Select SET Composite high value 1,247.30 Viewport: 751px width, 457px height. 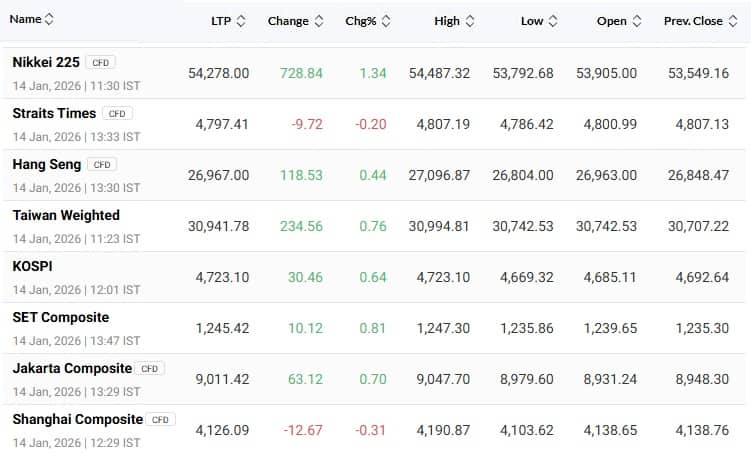point(443,329)
